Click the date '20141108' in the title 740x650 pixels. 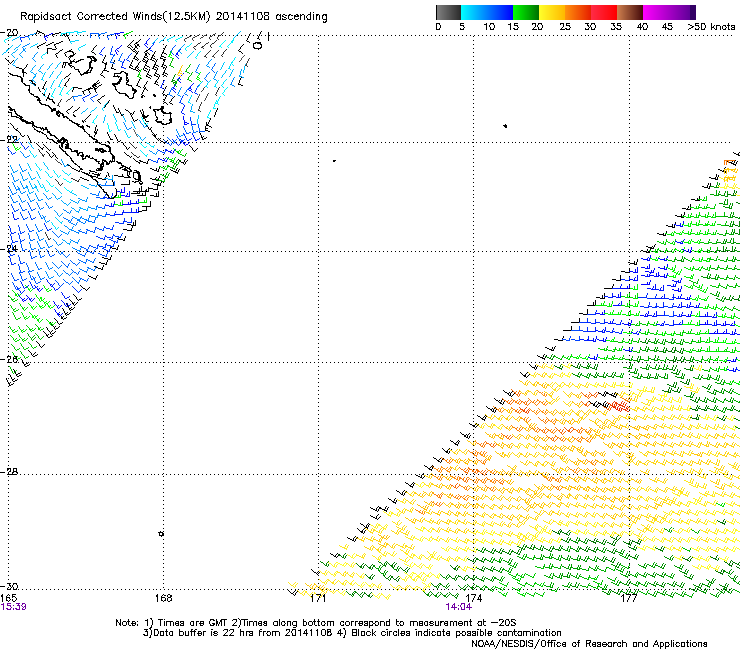point(243,17)
